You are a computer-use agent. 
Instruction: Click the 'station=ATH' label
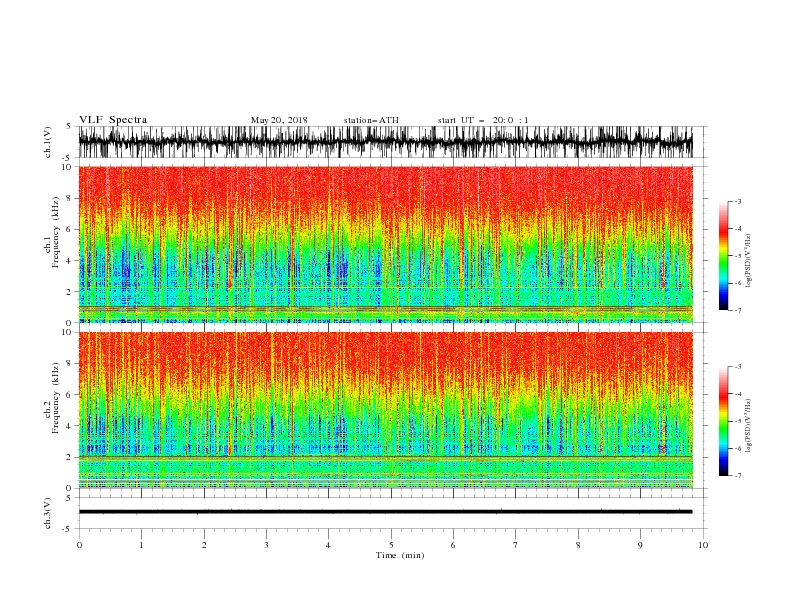coord(371,120)
